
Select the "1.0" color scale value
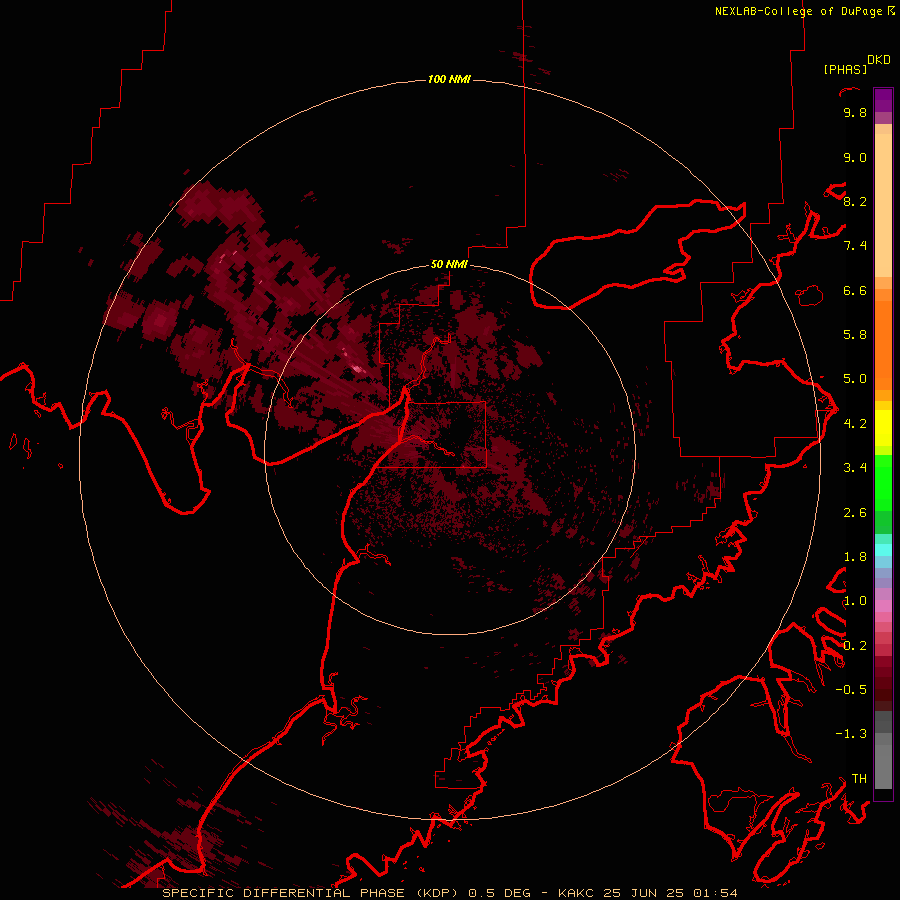coord(855,601)
